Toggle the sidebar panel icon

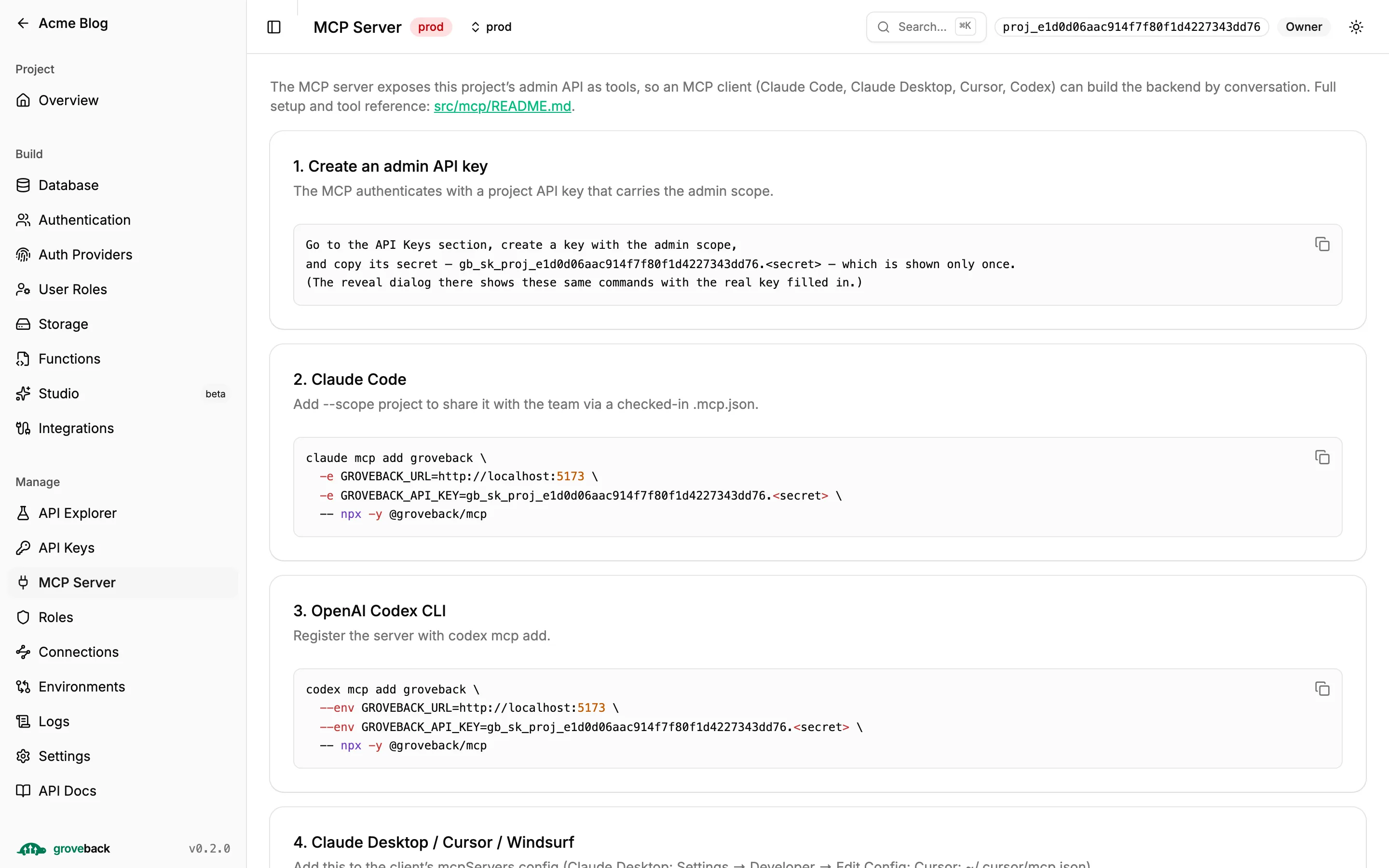point(274,27)
